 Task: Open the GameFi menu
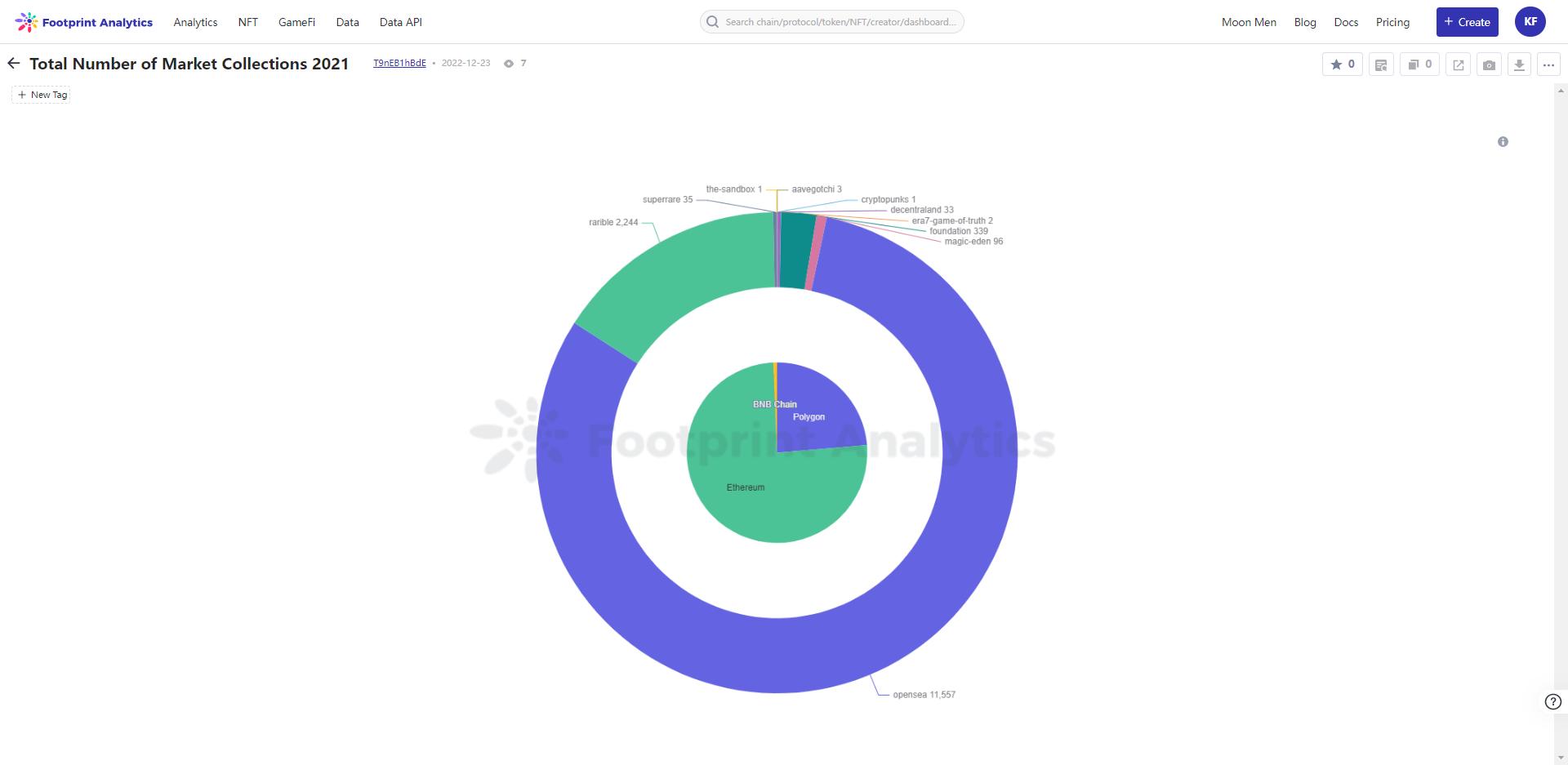coord(296,22)
